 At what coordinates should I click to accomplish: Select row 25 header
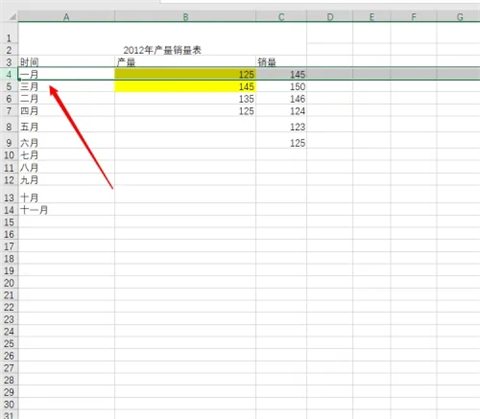9,343
